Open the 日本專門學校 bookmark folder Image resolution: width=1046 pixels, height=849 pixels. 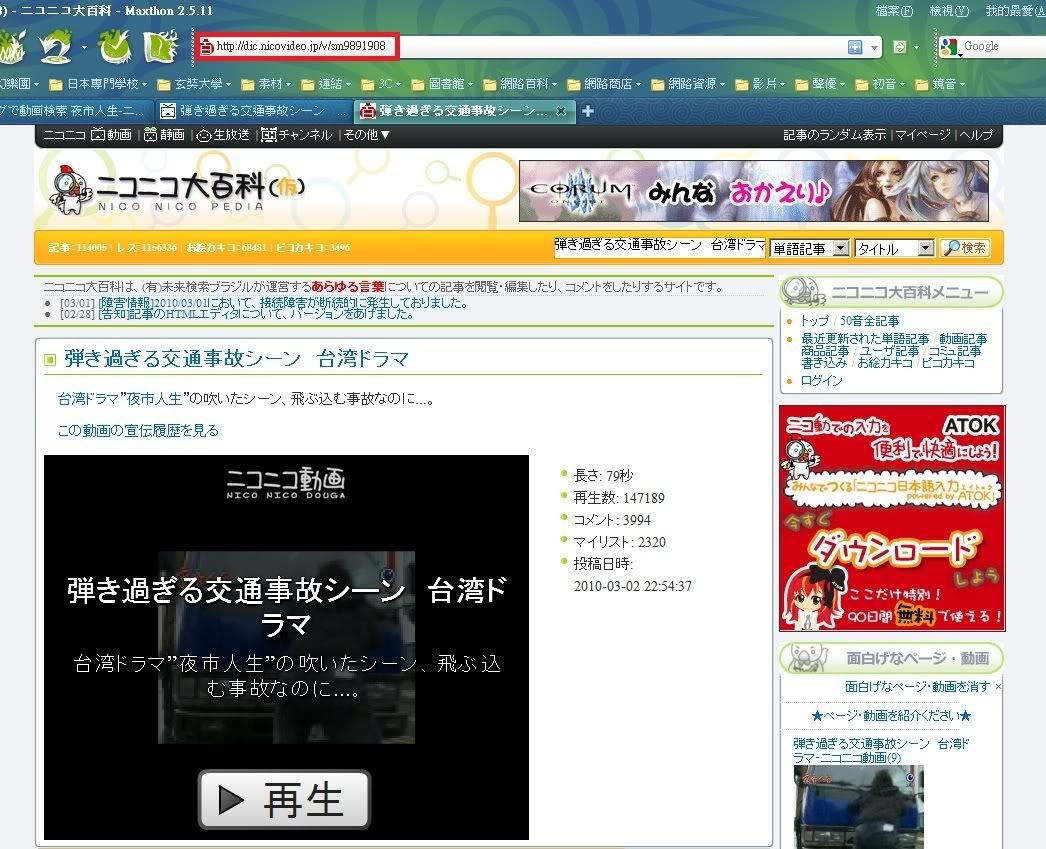(97, 84)
